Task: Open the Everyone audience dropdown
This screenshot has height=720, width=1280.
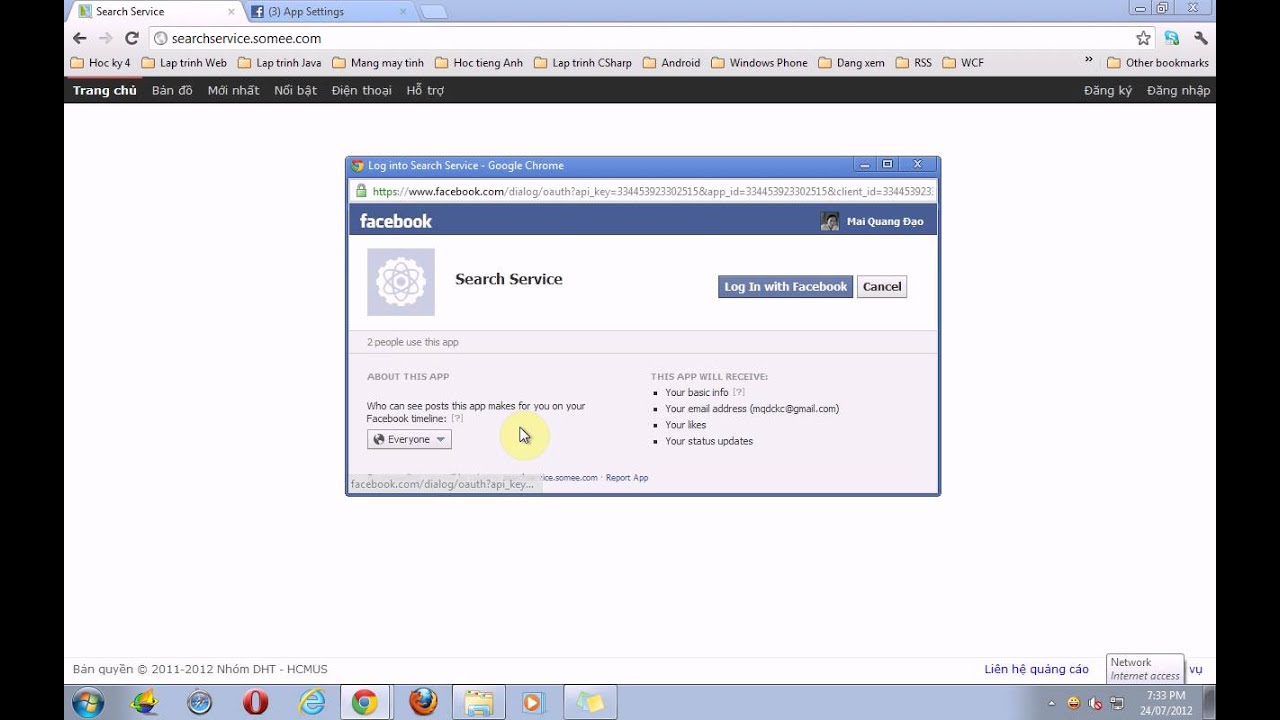Action: pyautogui.click(x=409, y=439)
